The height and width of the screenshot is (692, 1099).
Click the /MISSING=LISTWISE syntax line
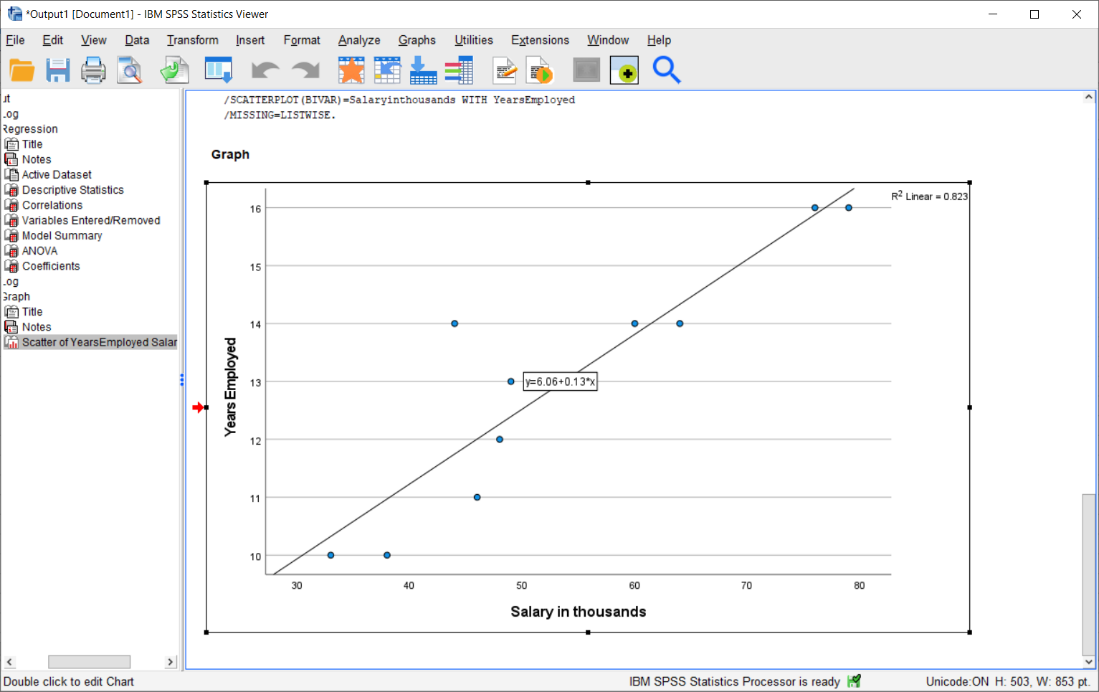tap(280, 116)
